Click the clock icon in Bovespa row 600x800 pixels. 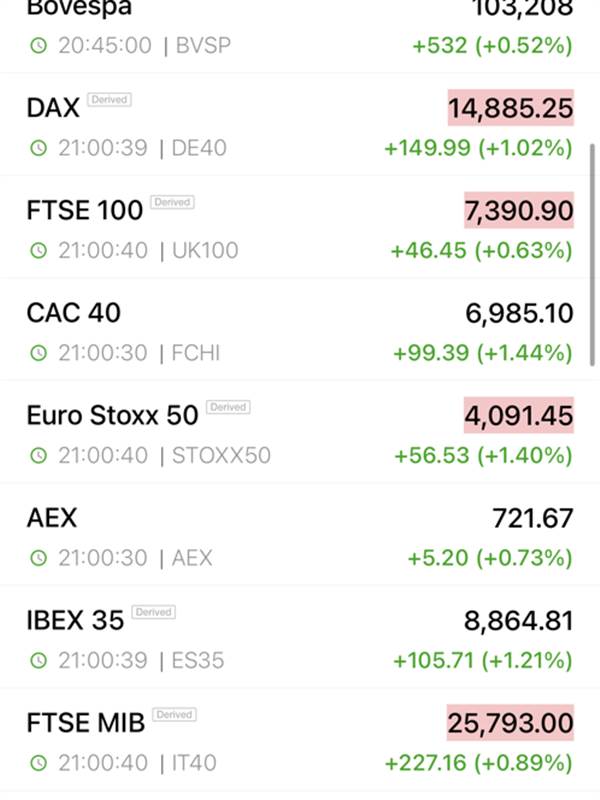(x=39, y=46)
